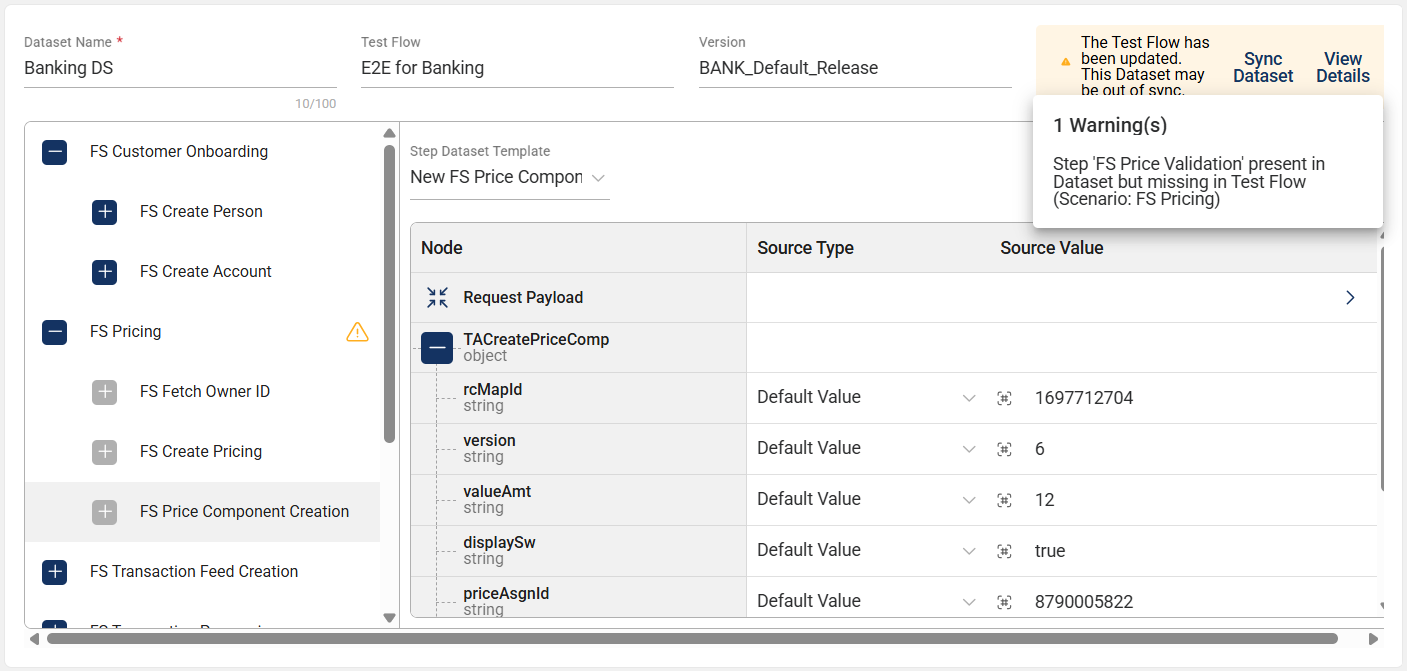The image size is (1407, 671).
Task: Click the warning icon in sync banner
Action: (x=1065, y=61)
